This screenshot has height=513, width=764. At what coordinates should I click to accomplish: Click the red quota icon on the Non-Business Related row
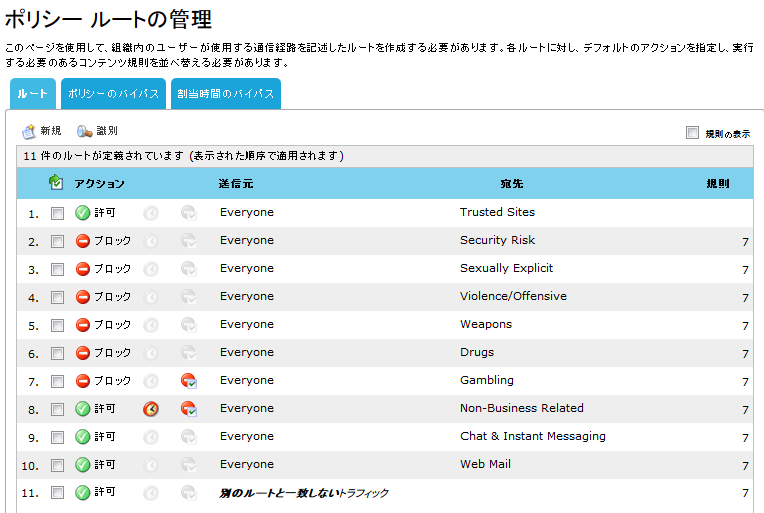click(189, 409)
